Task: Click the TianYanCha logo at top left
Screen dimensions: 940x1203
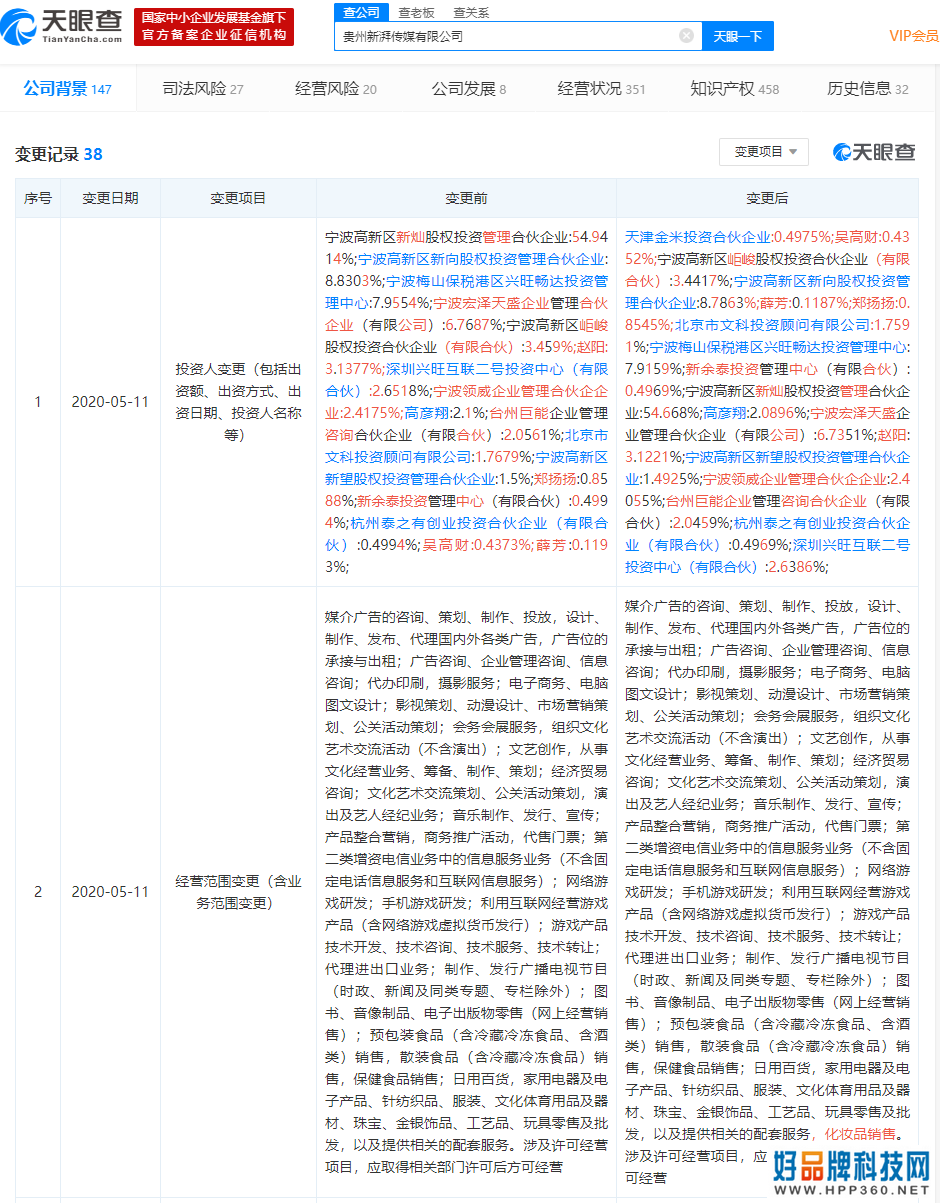Action: (62, 27)
